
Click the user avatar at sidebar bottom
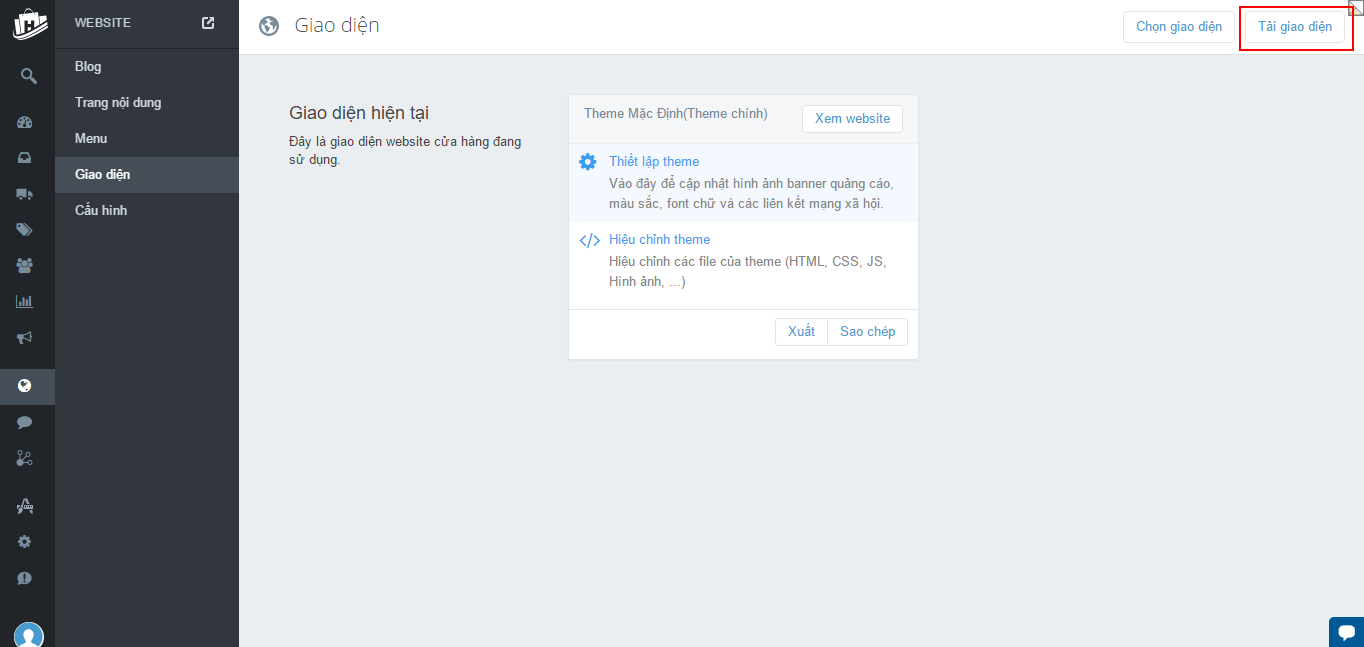[28, 634]
